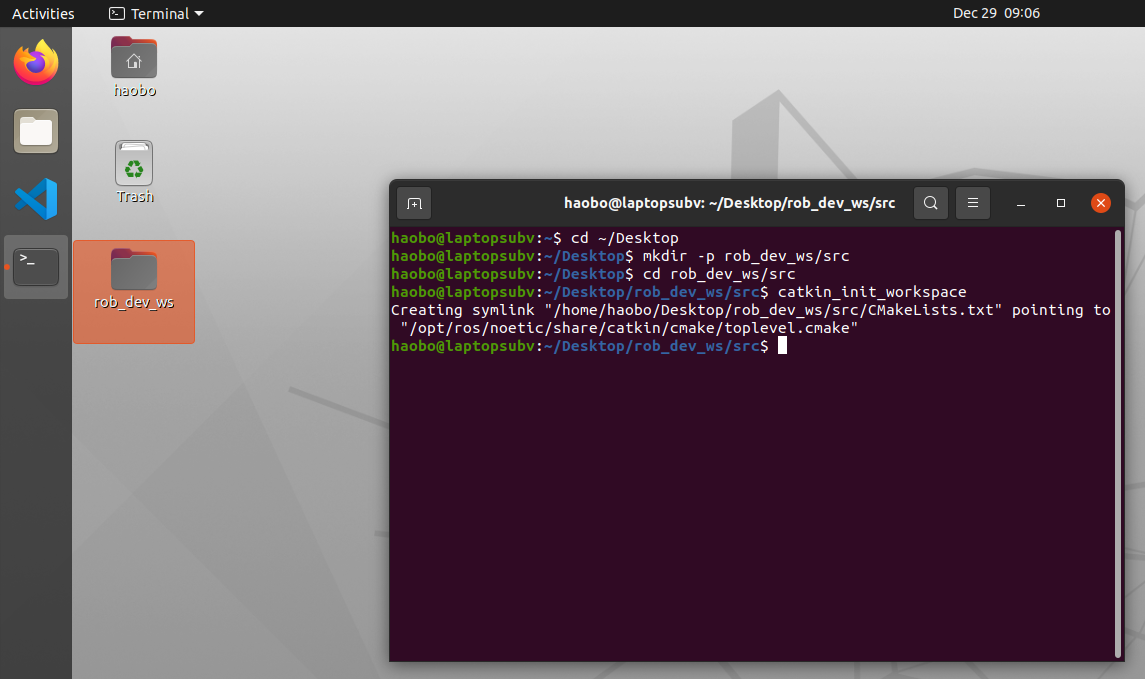Click the 'cd ~/Desktop' command line

624,238
